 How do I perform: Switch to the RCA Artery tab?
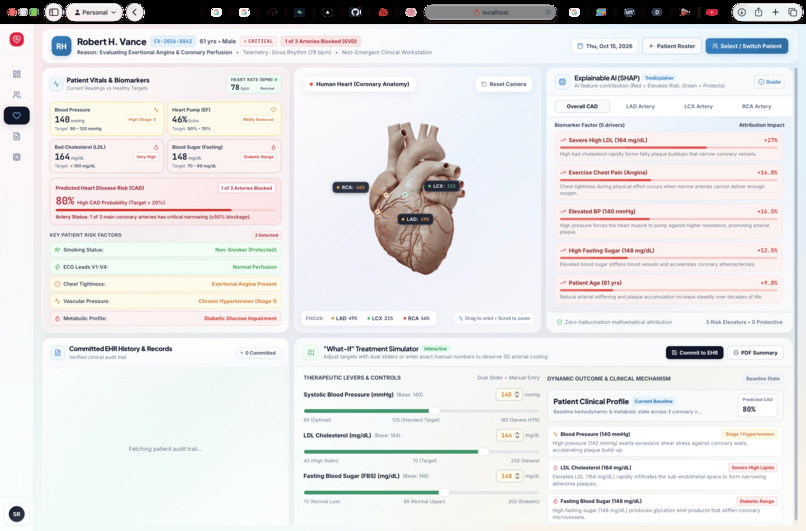[x=756, y=106]
